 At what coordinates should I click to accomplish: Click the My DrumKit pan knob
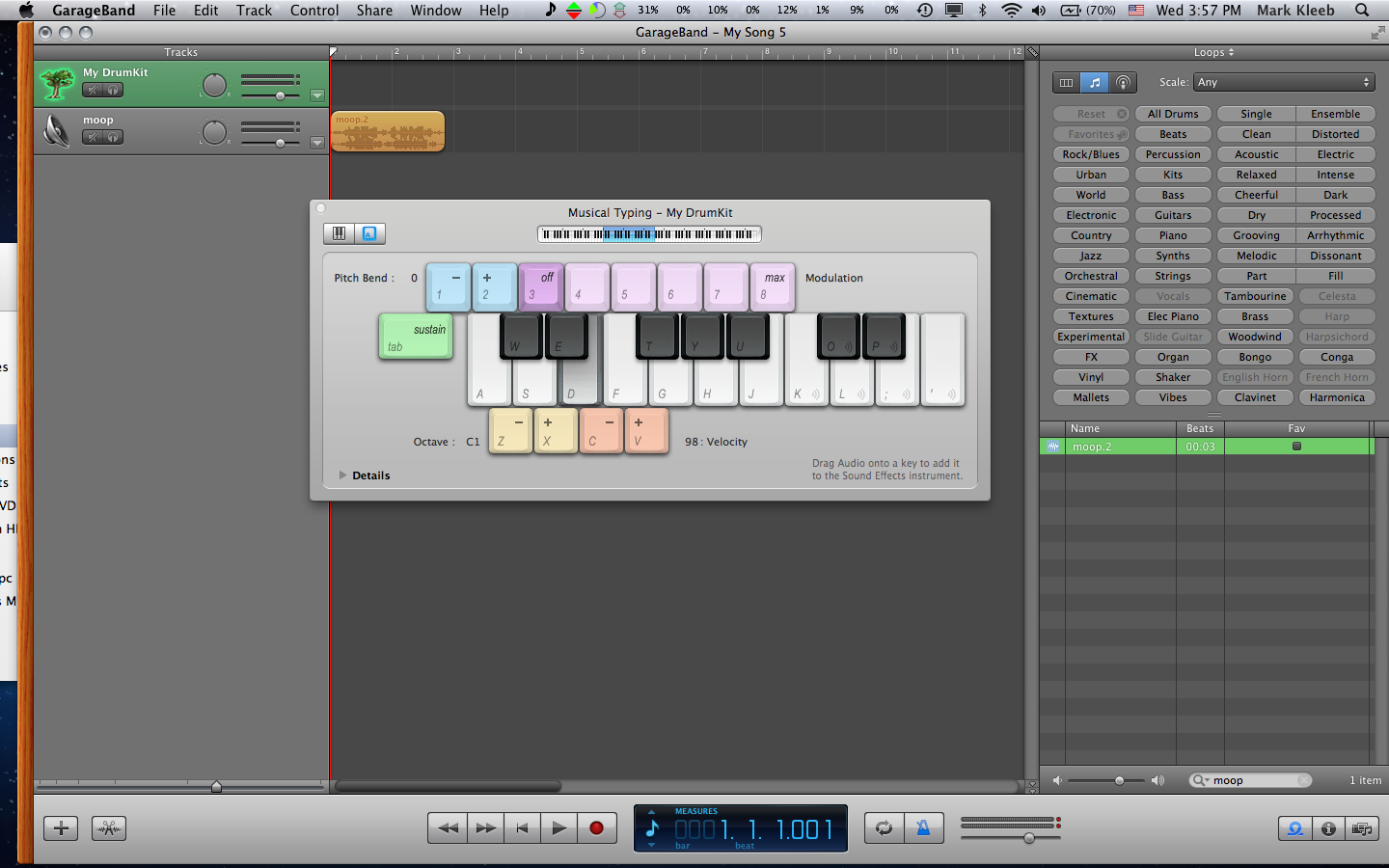214,85
